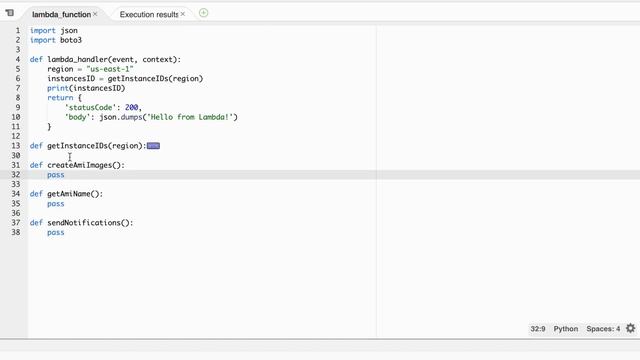This screenshot has height=360, width=640.
Task: Close the Execution results tab
Action: coord(183,14)
